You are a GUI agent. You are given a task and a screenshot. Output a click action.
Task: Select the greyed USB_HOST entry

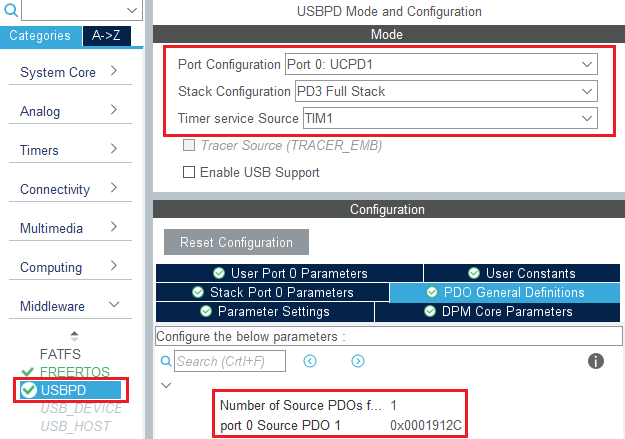[75, 426]
